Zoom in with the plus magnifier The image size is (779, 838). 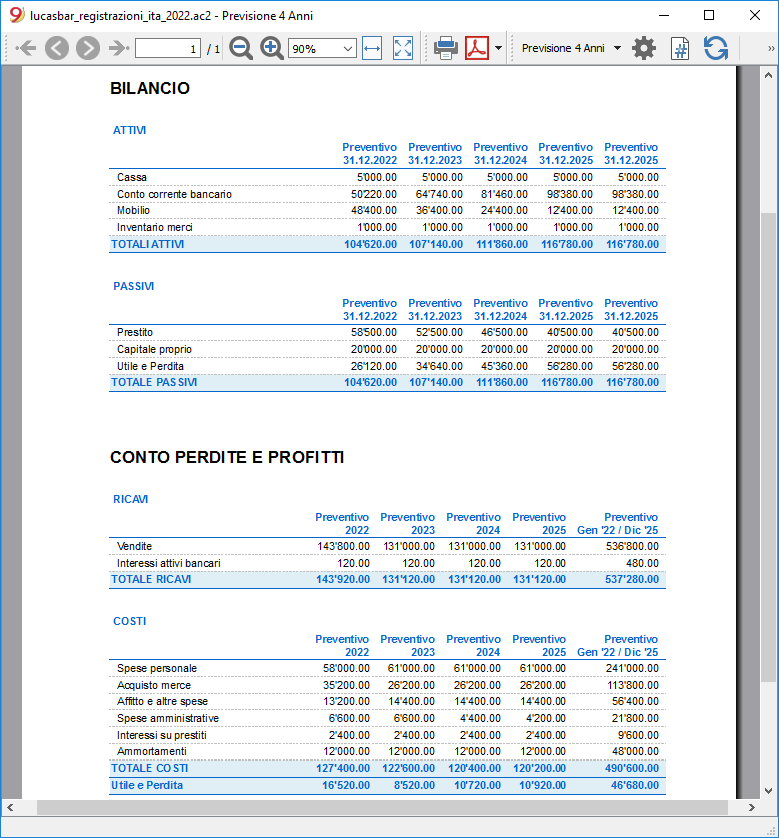click(271, 49)
